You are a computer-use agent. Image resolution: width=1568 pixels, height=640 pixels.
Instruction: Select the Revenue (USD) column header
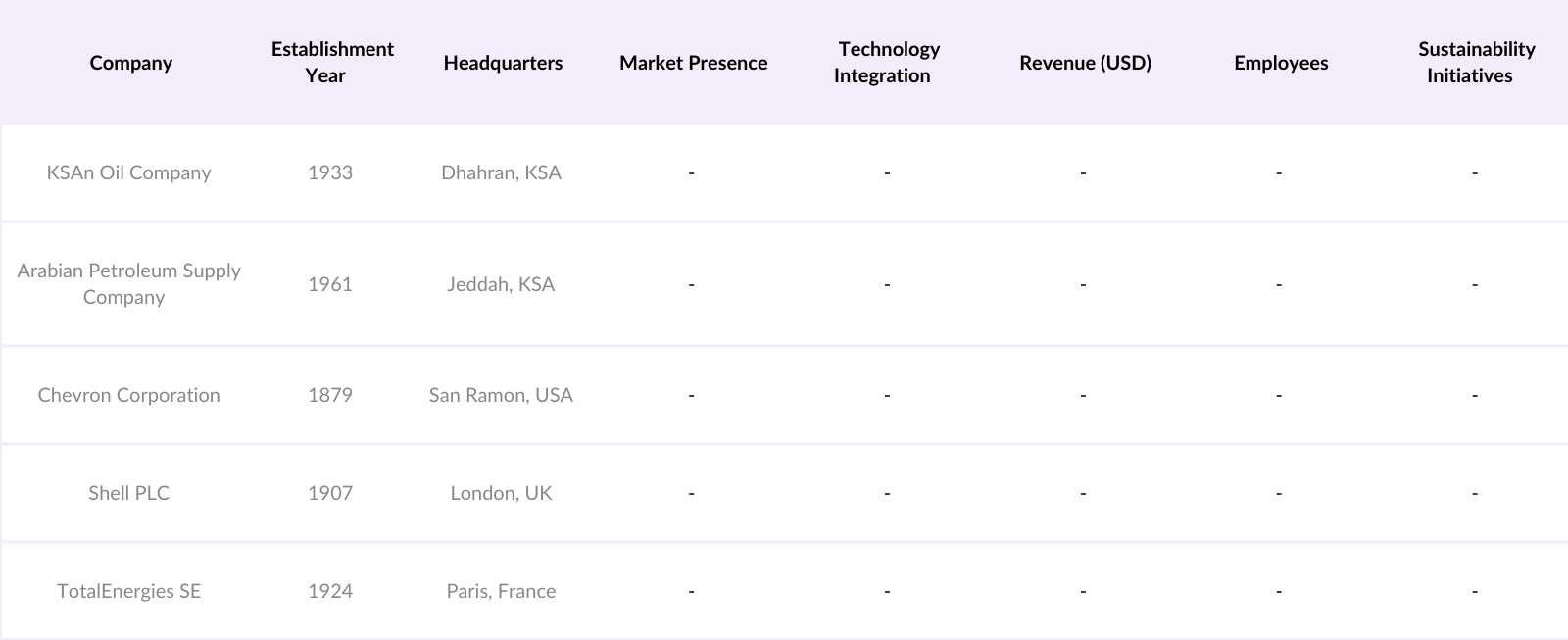pyautogui.click(x=1085, y=63)
